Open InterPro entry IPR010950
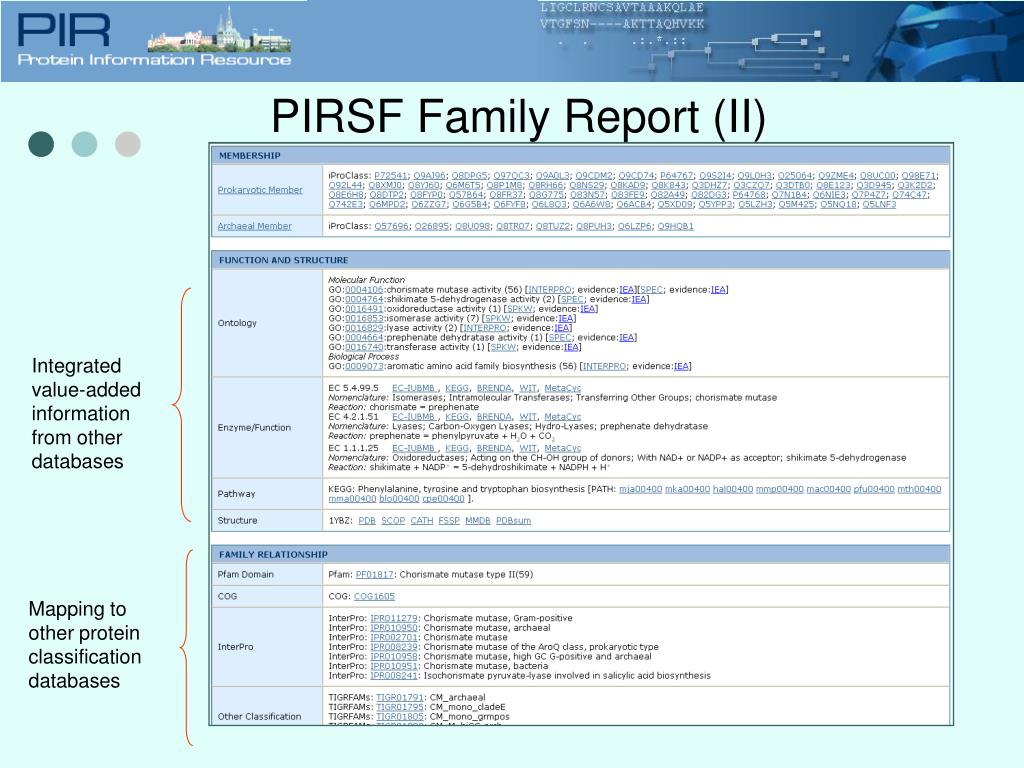 point(394,628)
